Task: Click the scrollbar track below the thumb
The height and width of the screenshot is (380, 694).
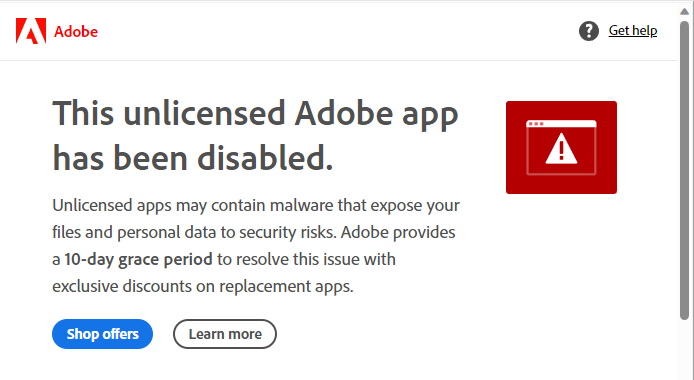Action: coord(684,349)
